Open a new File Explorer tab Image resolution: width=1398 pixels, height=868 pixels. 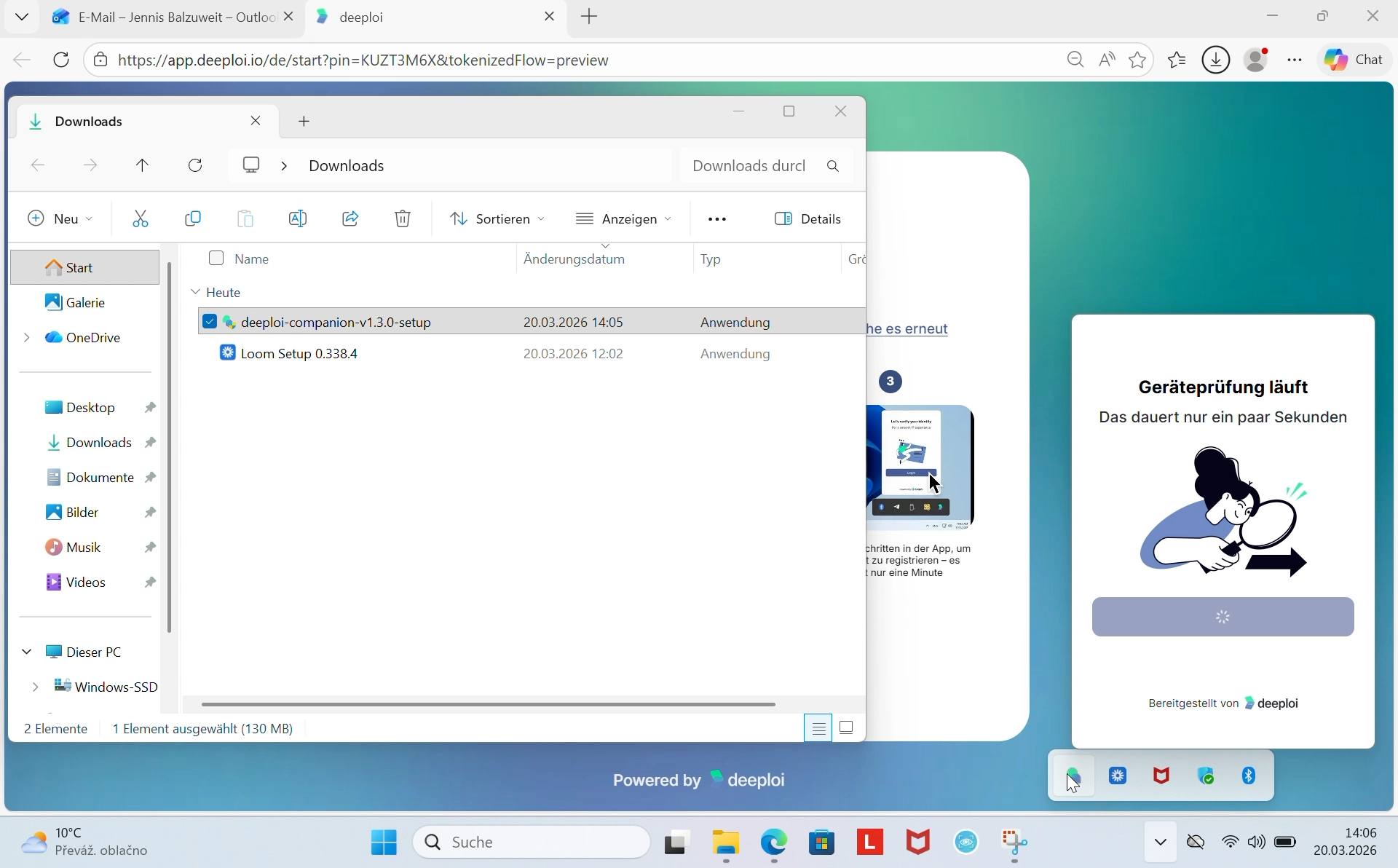(x=304, y=122)
